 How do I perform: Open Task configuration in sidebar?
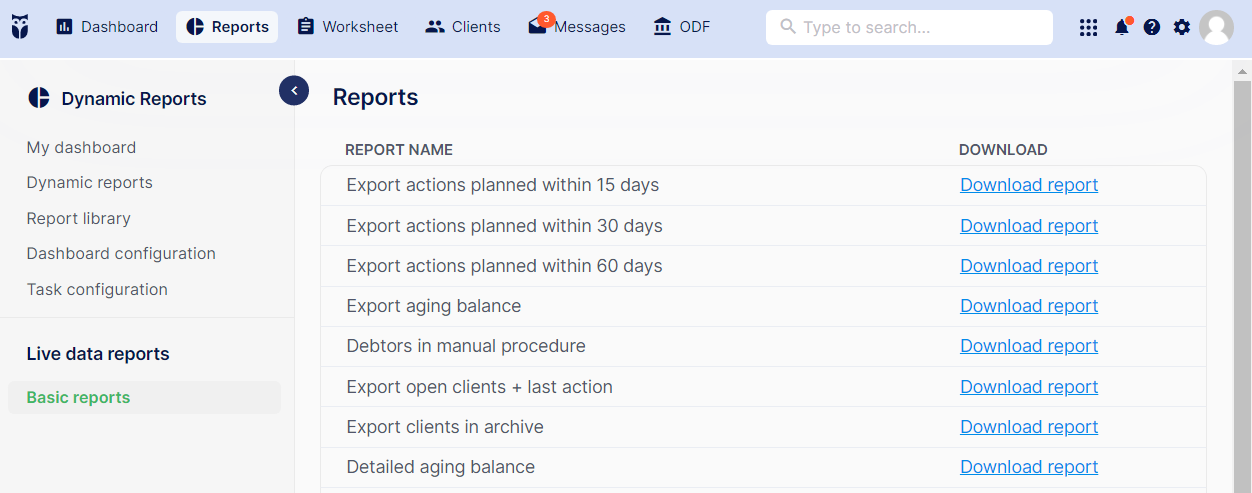(97, 289)
